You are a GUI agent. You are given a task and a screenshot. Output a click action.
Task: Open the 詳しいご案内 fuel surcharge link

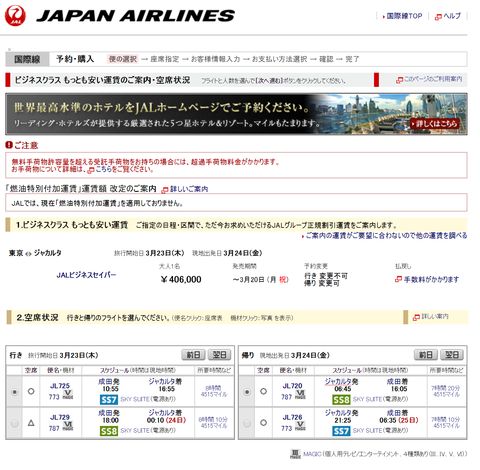pyautogui.click(x=189, y=189)
